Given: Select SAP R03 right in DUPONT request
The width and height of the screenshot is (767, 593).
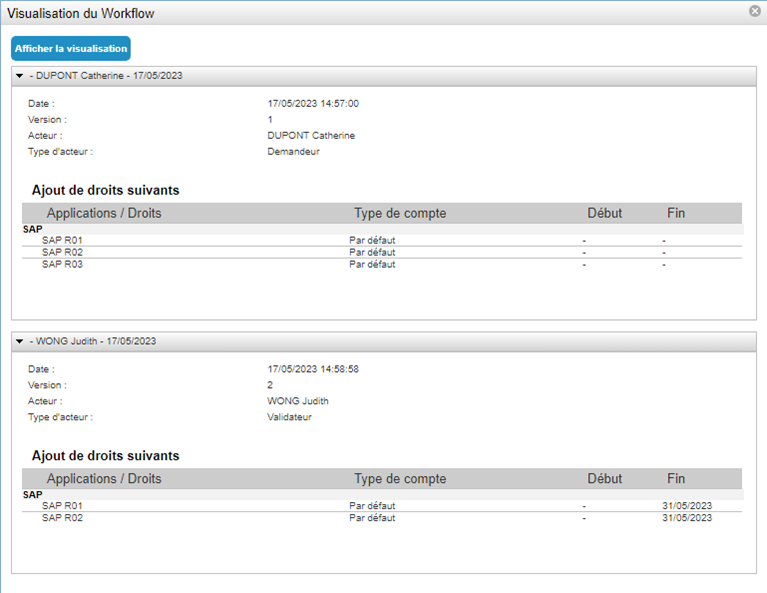Looking at the screenshot, I should (x=382, y=264).
